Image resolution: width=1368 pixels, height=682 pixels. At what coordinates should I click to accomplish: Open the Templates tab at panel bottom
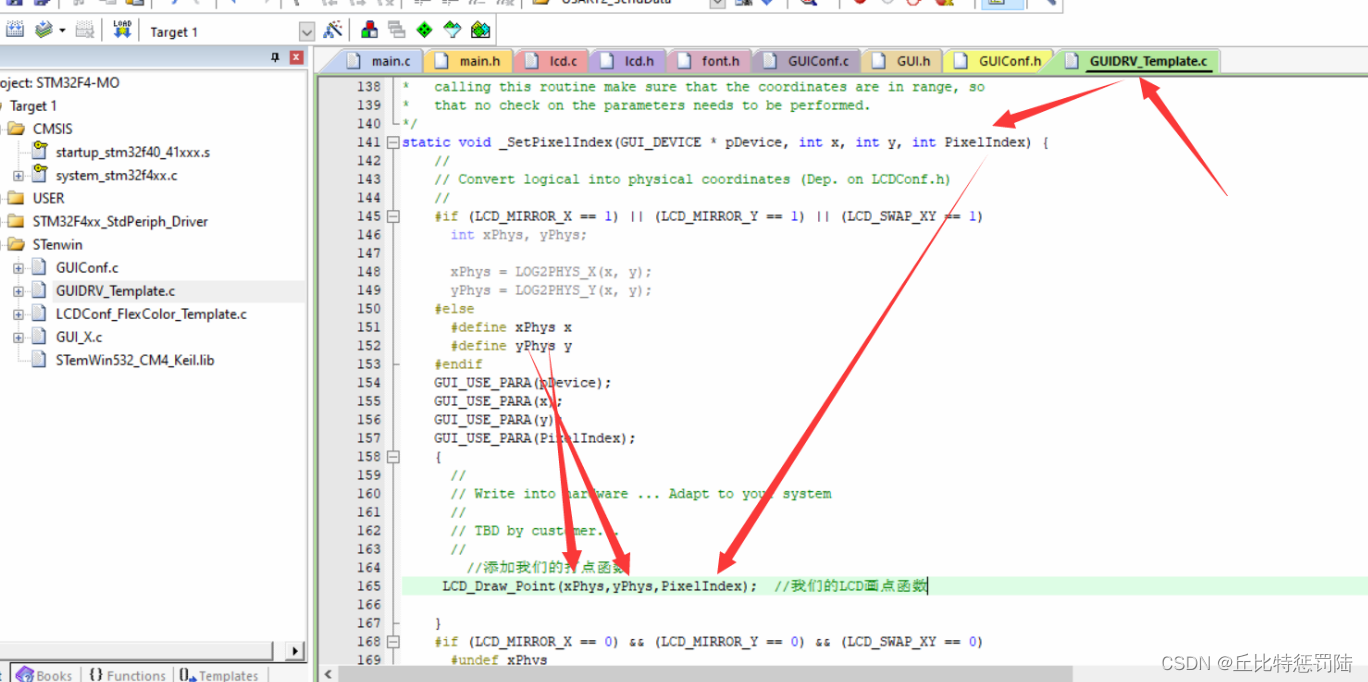pos(219,675)
